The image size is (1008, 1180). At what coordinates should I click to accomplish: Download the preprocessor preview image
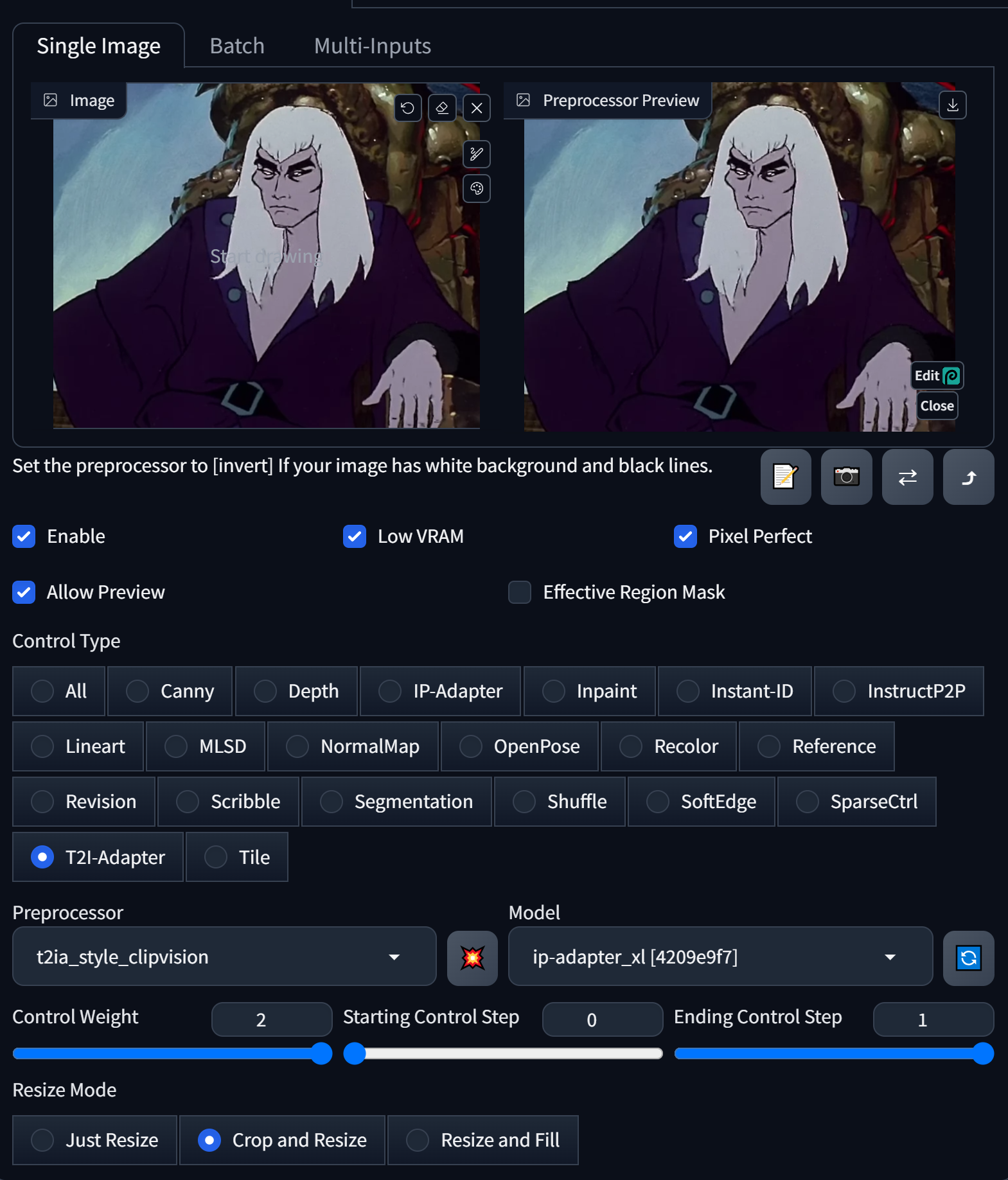(x=953, y=105)
